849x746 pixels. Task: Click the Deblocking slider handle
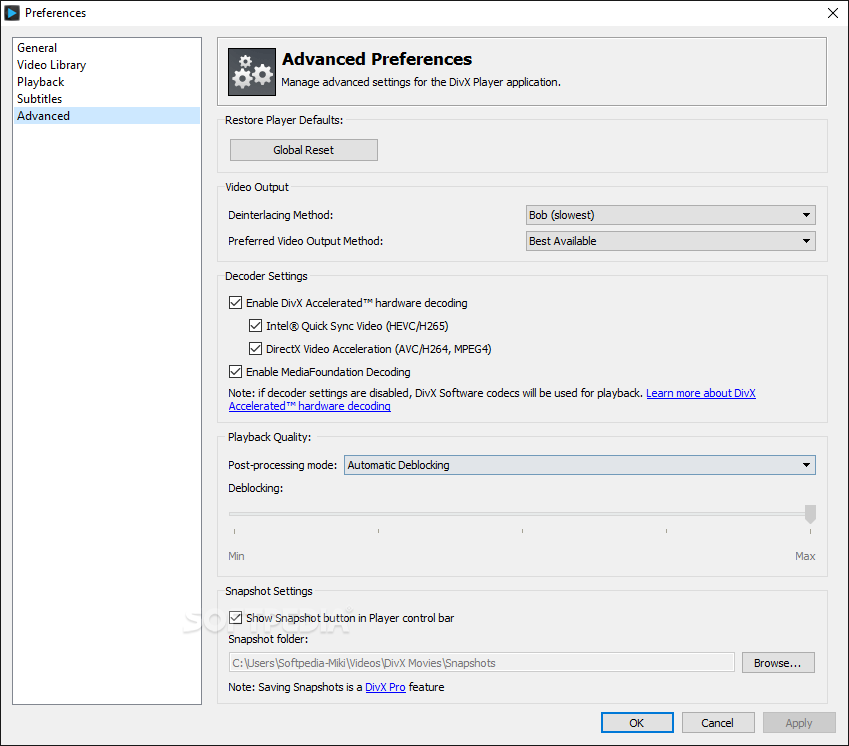point(810,514)
